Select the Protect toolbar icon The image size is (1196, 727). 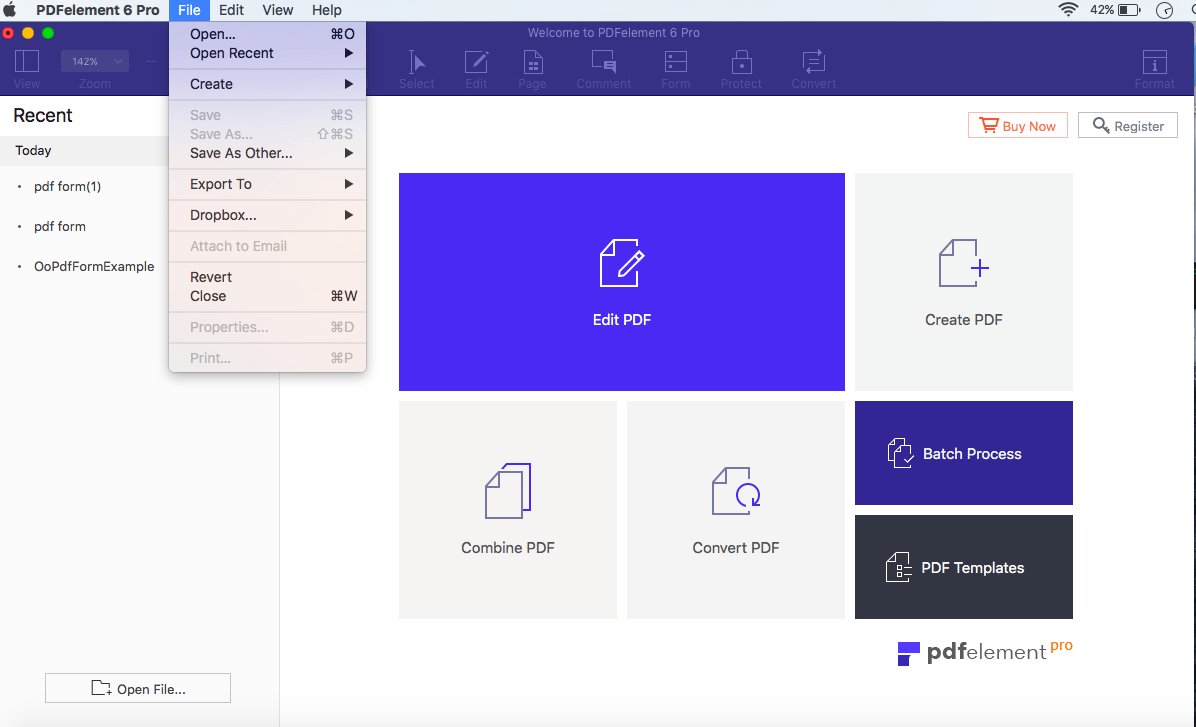point(741,68)
